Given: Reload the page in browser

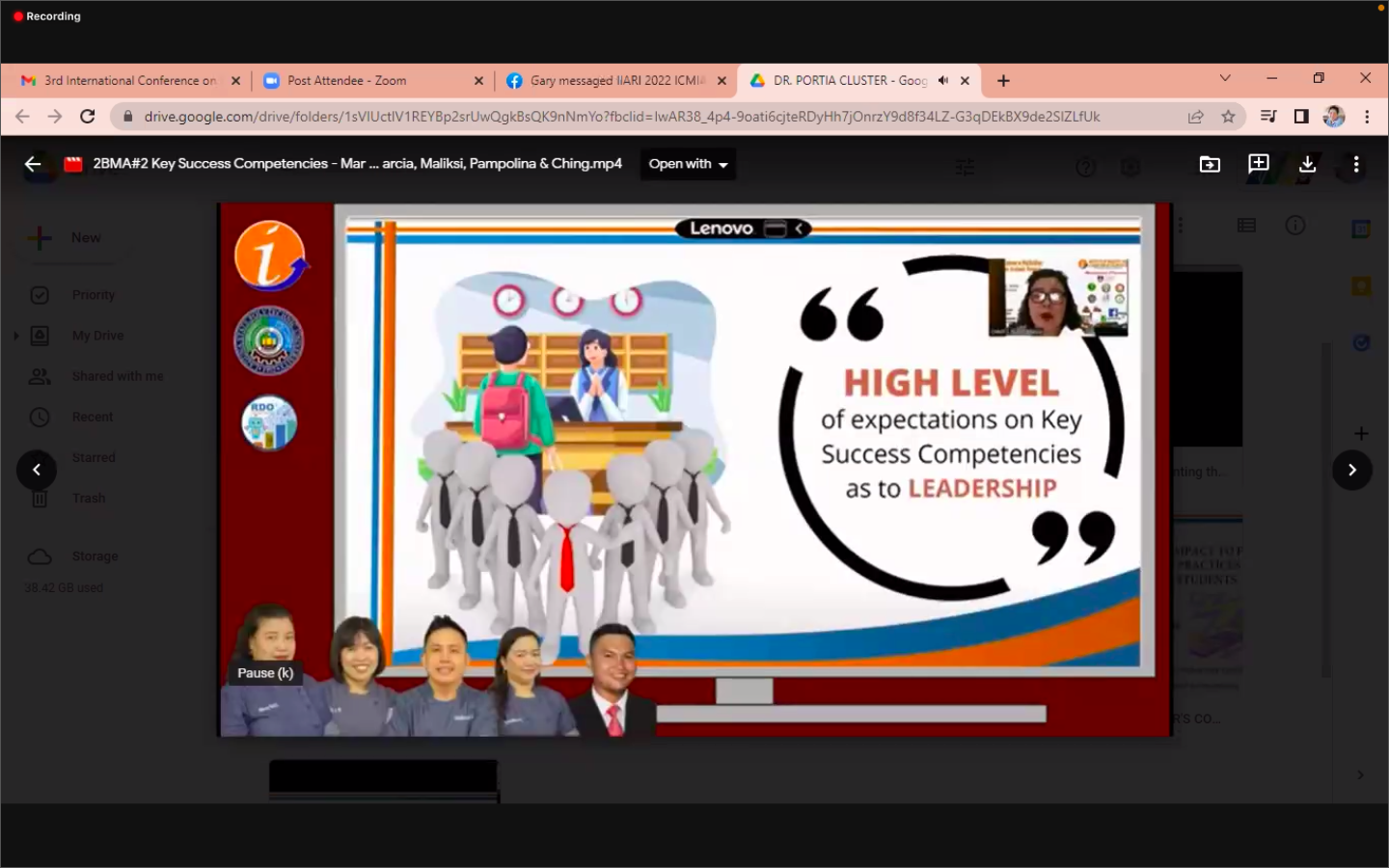Looking at the screenshot, I should pyautogui.click(x=88, y=117).
